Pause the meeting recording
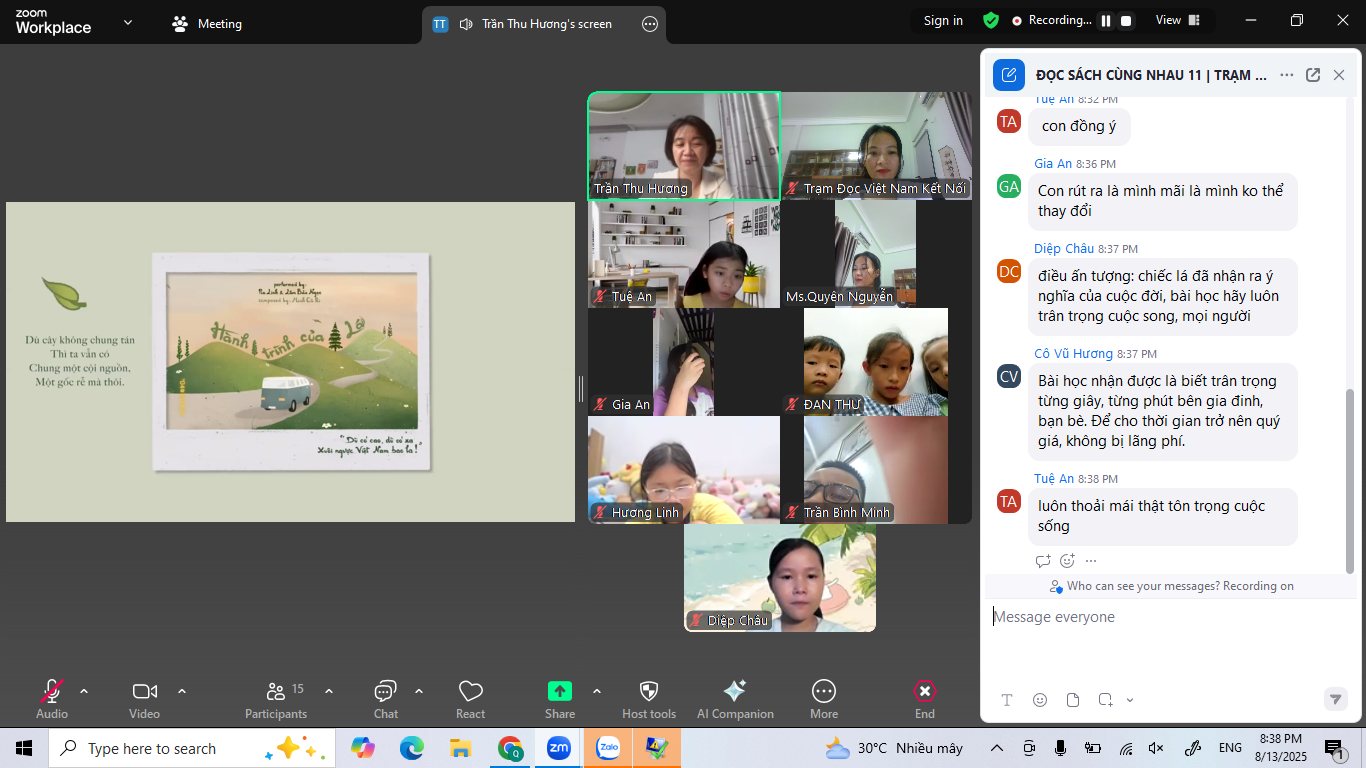This screenshot has height=768, width=1366. coord(1106,21)
